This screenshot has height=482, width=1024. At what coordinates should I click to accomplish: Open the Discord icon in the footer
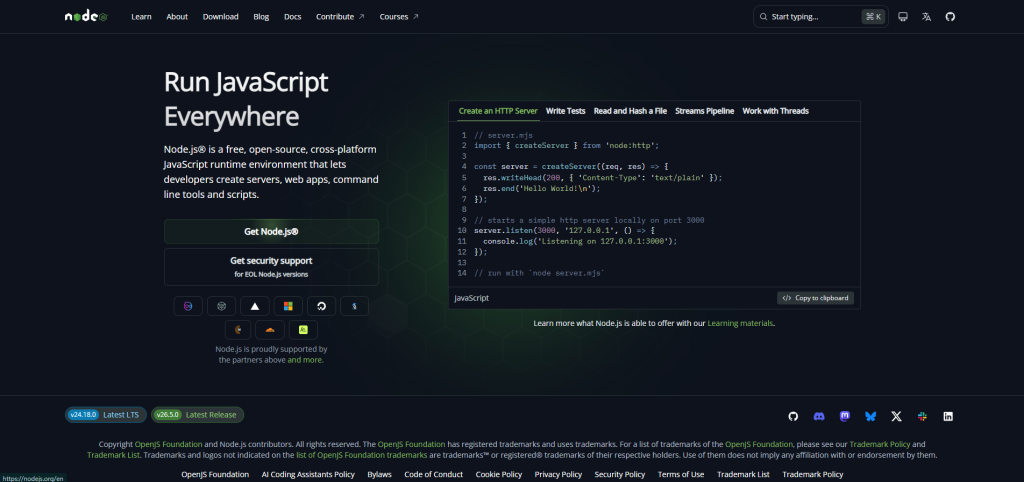point(819,416)
